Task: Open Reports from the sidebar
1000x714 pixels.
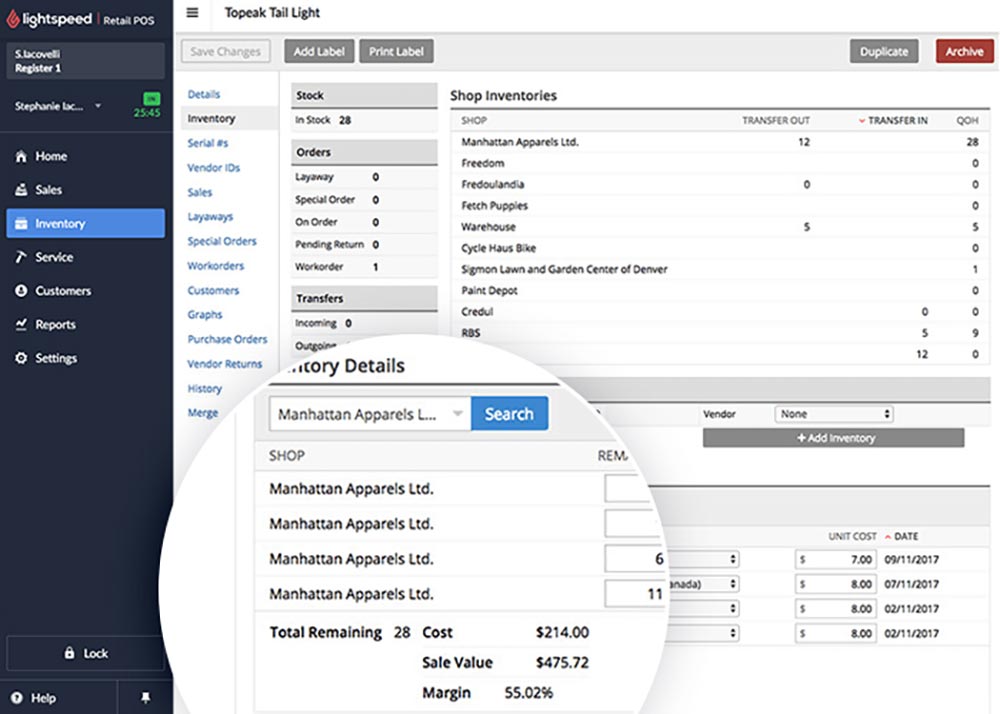Action: coord(85,324)
